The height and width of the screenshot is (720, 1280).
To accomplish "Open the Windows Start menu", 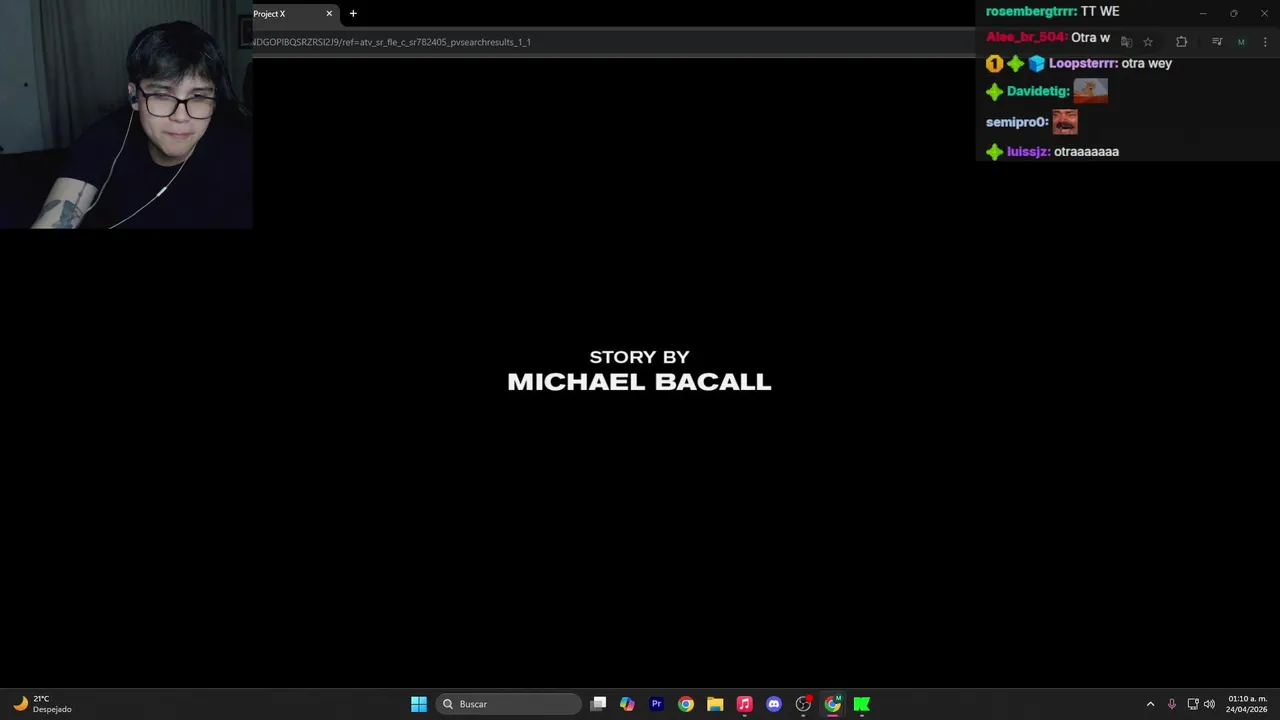I will tap(419, 704).
